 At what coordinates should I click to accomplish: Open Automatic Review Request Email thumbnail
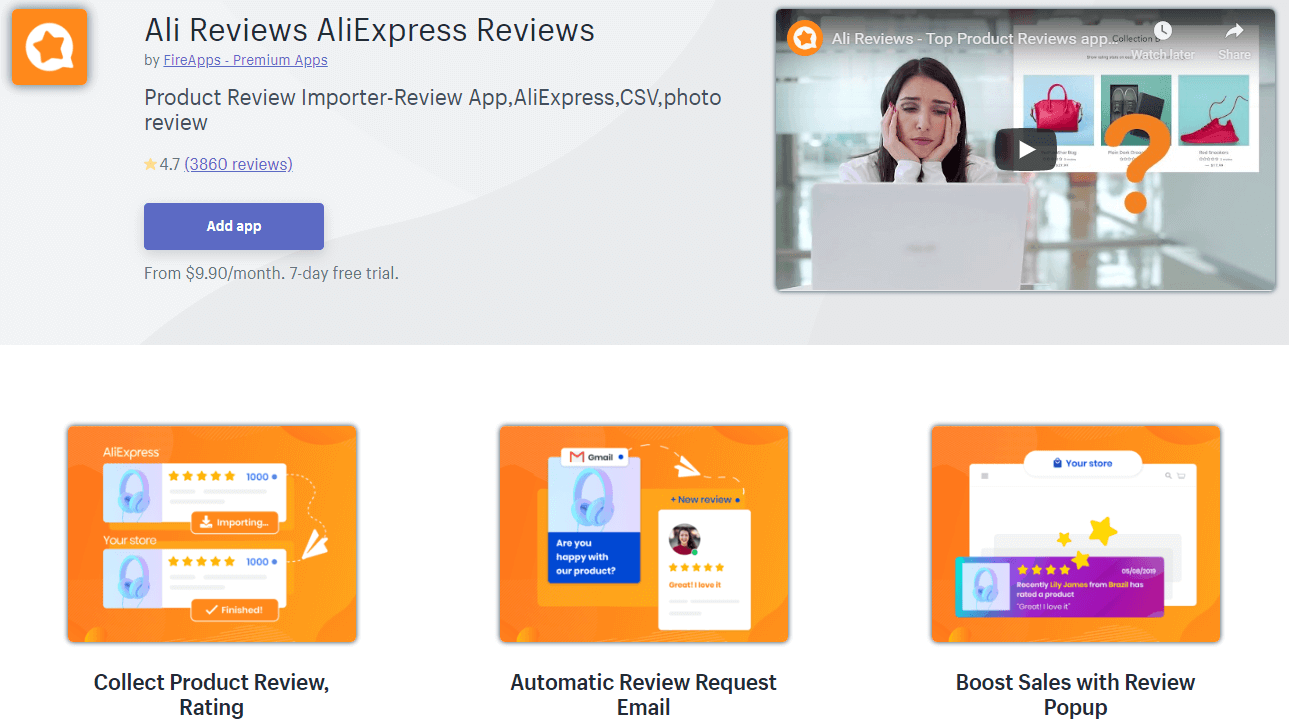click(644, 534)
